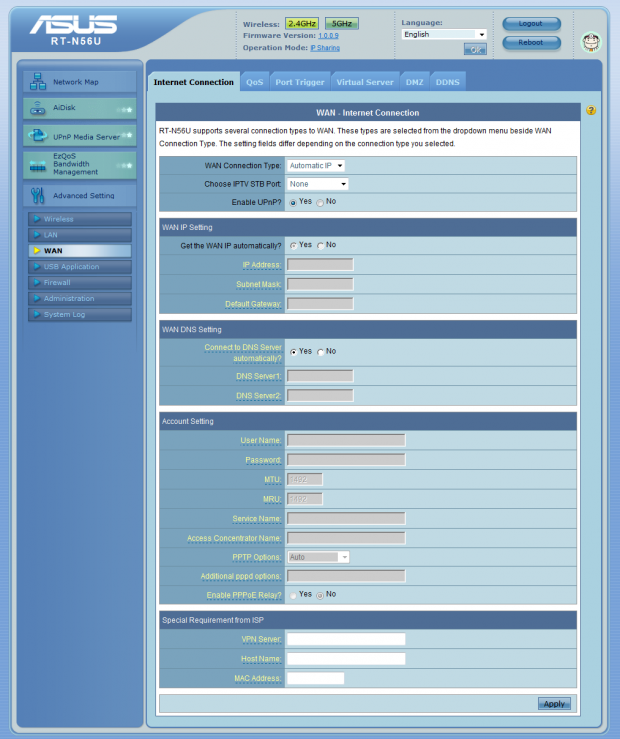Click the mascot avatar icon
This screenshot has height=739, width=620.
(x=591, y=42)
